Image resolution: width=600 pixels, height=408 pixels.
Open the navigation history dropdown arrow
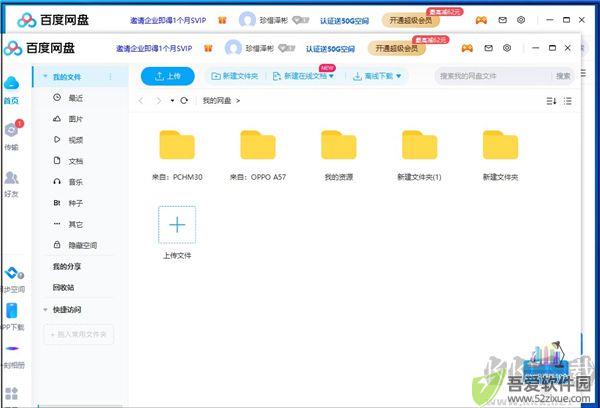(172, 101)
